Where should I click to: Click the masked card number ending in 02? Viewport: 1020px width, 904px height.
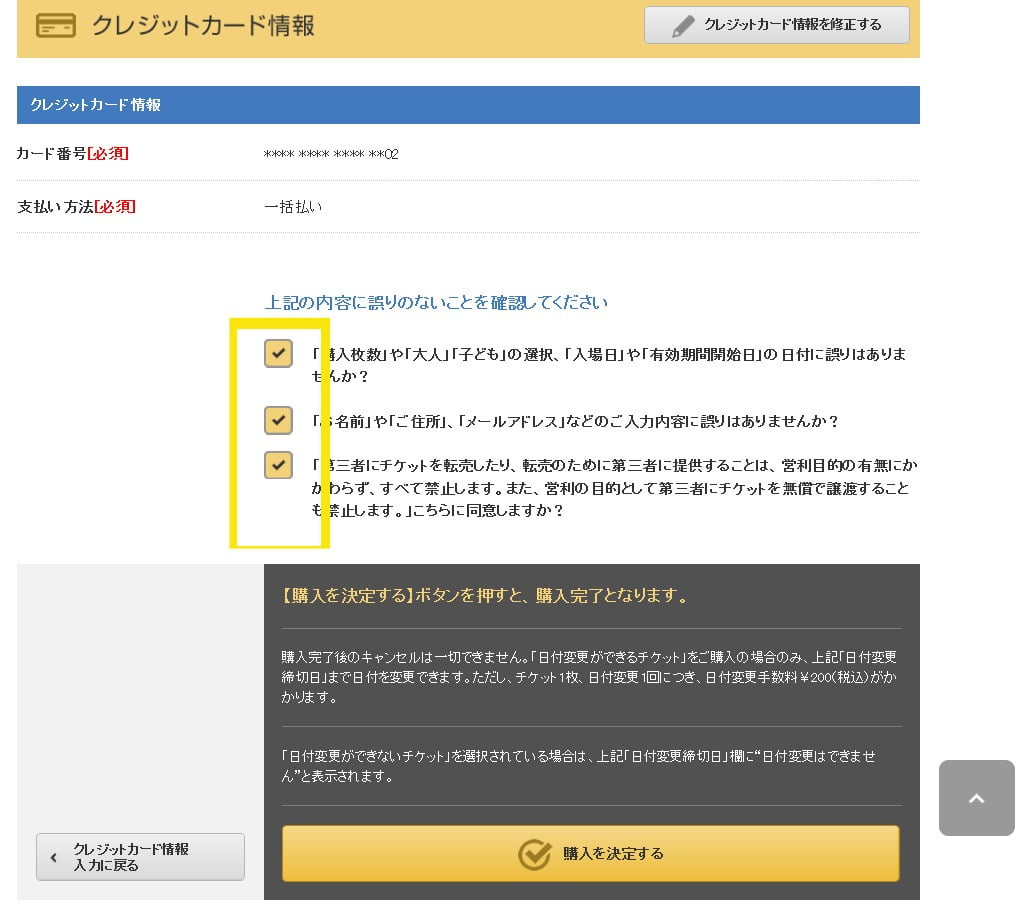[x=331, y=154]
